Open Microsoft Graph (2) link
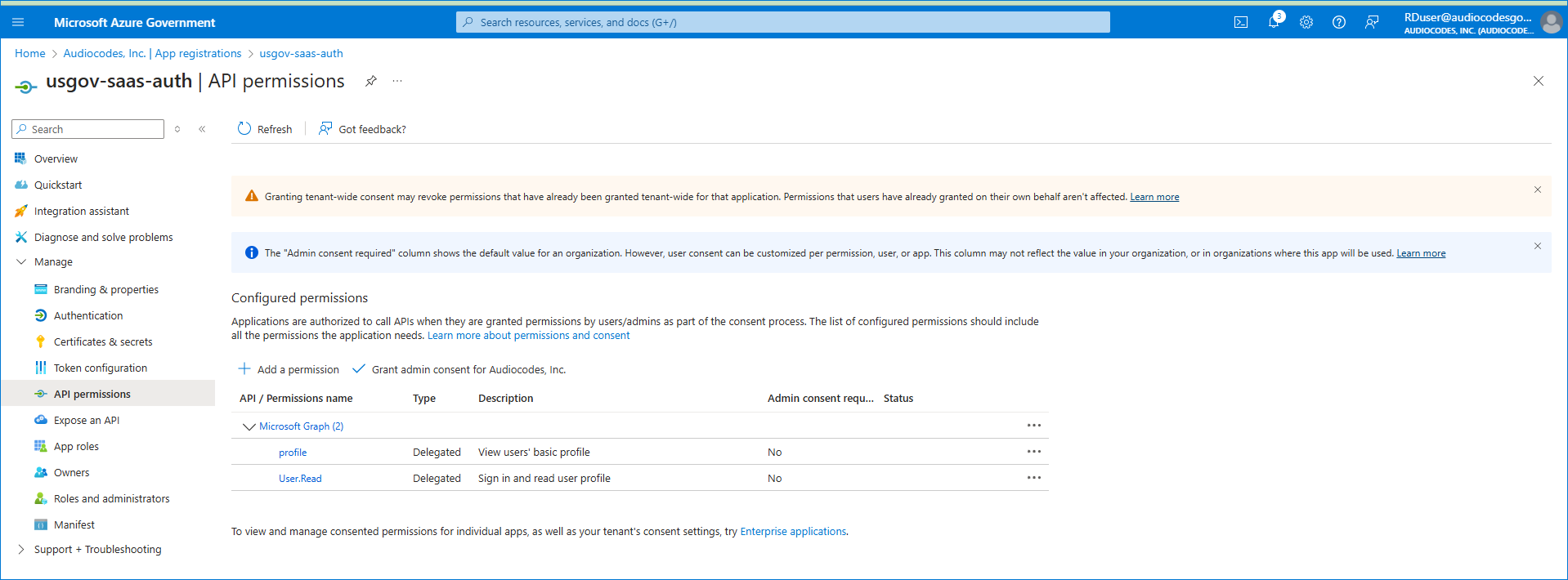 coord(301,426)
